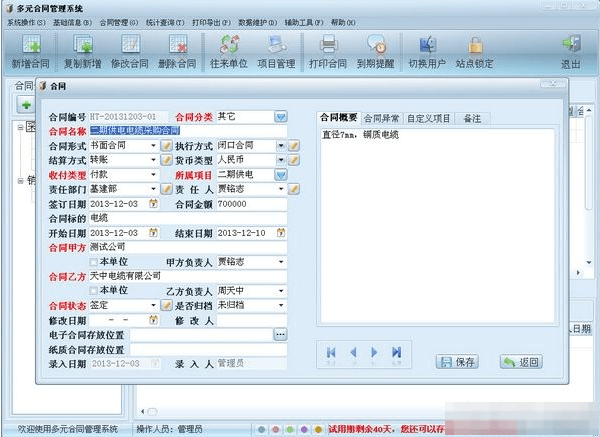Click edit pencil beside 责任人

pyautogui.click(x=293, y=189)
